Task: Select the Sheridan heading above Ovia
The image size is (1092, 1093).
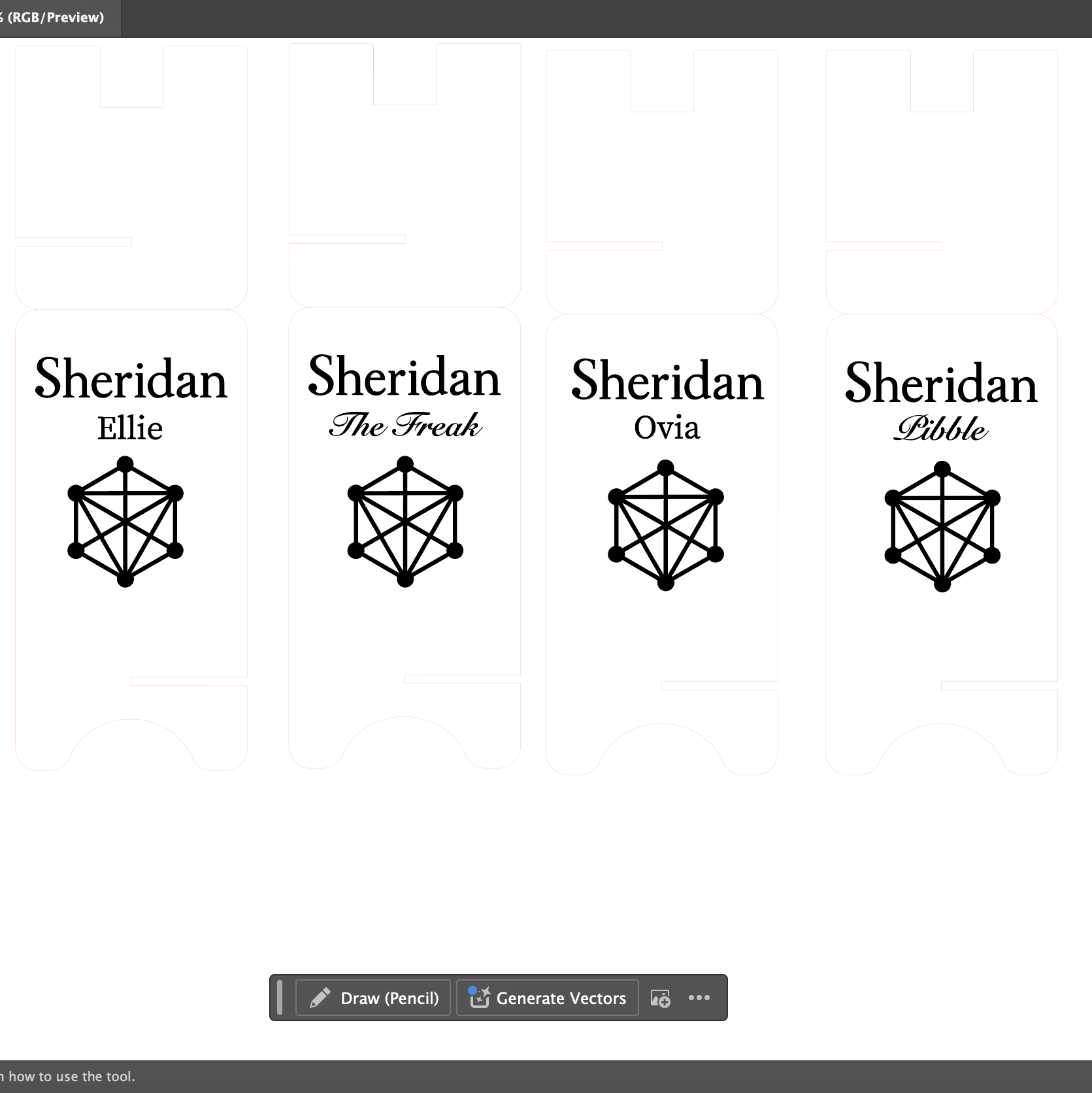Action: (x=667, y=381)
